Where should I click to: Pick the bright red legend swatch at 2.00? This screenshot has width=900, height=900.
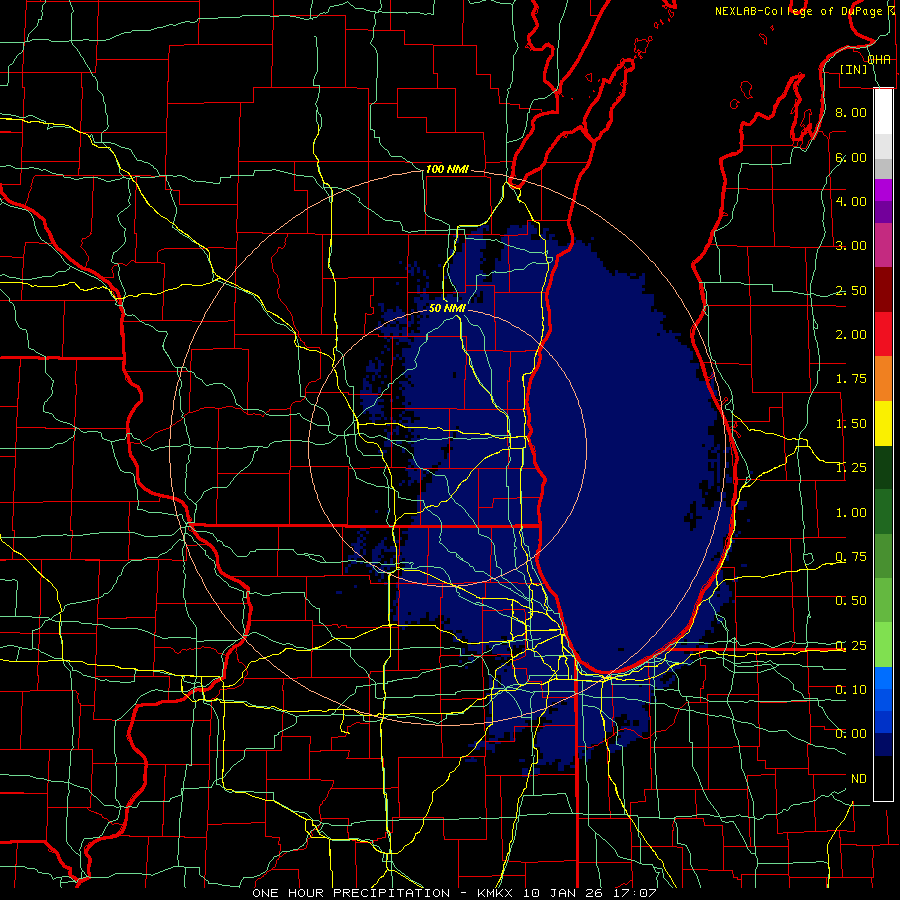point(883,335)
